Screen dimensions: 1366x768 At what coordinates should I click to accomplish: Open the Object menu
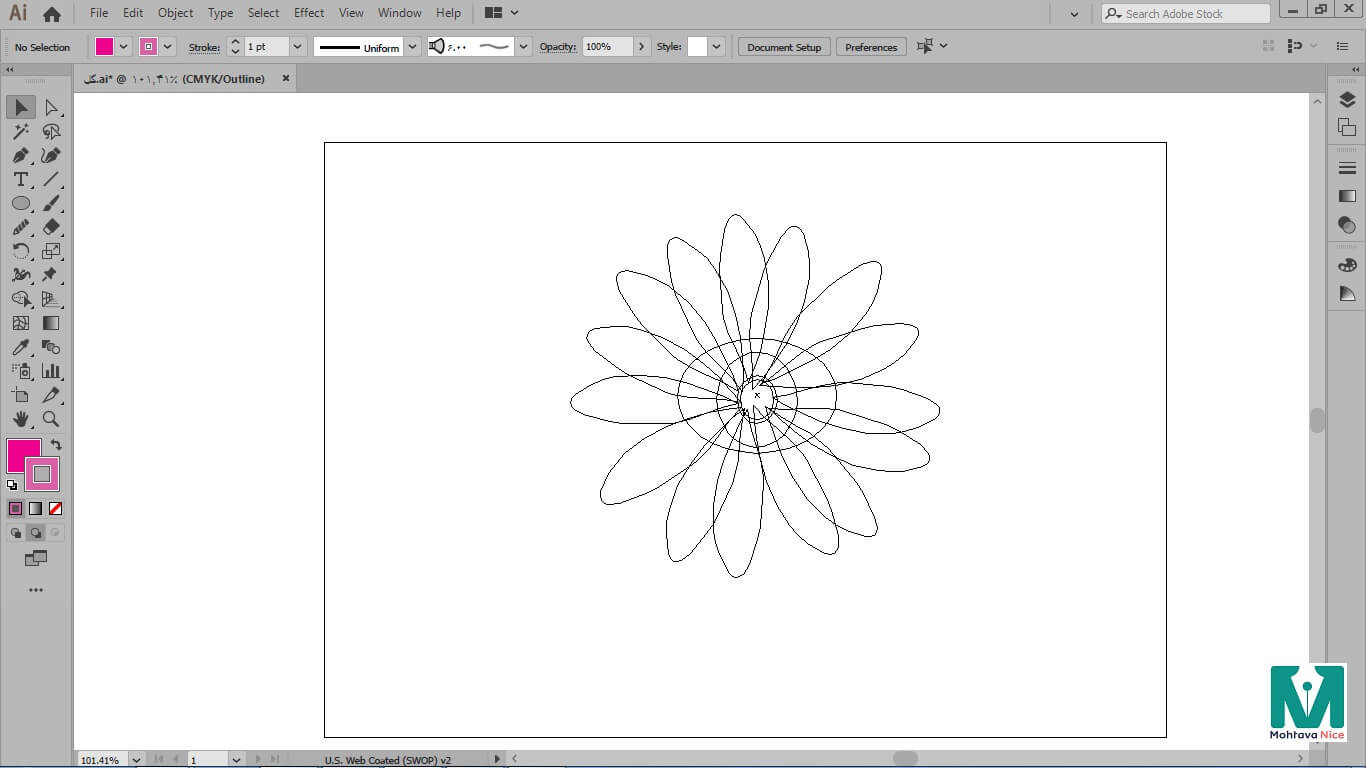point(175,13)
